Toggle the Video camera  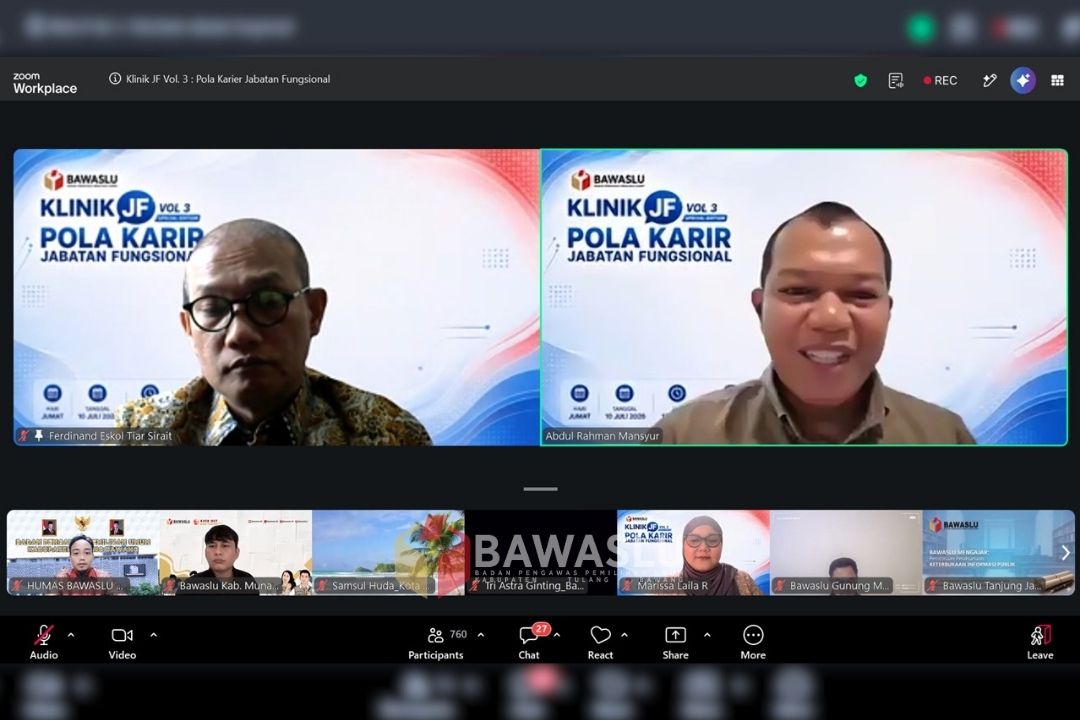coord(122,635)
